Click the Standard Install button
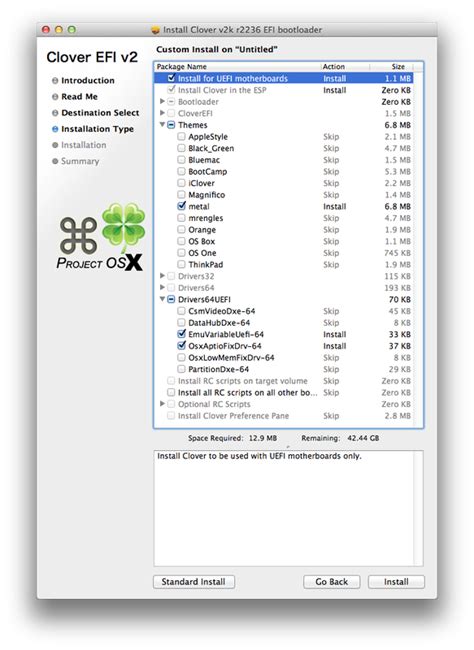 194,582
